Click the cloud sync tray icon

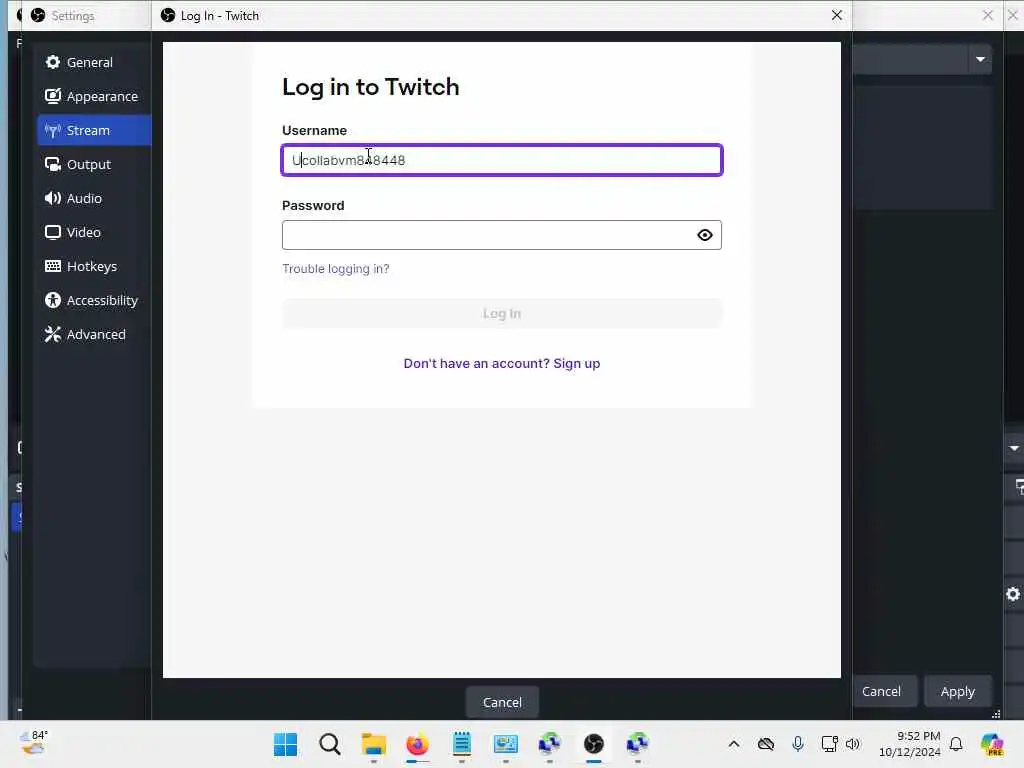tap(766, 744)
